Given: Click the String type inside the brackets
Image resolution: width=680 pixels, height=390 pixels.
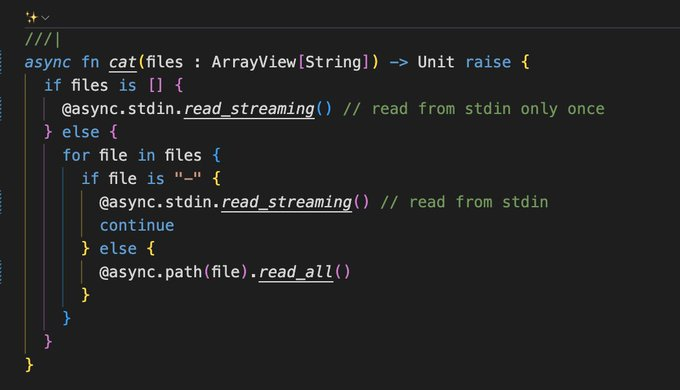Looking at the screenshot, I should (x=333, y=62).
